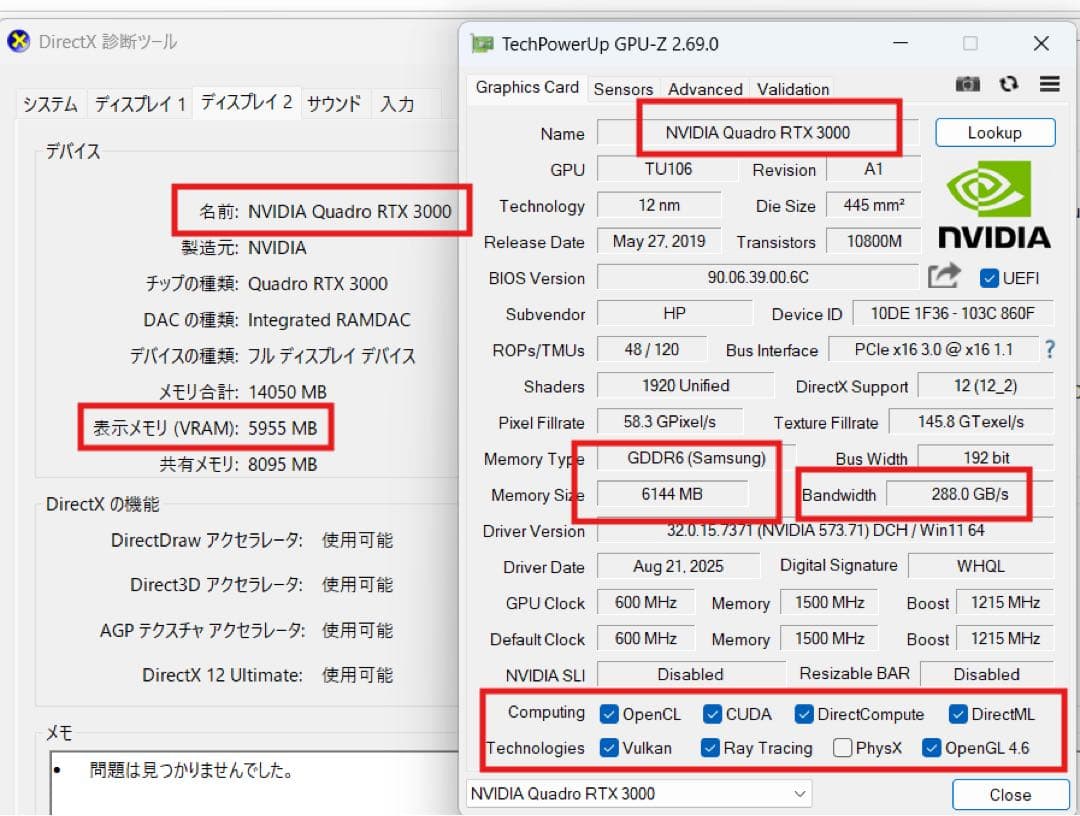Image resolution: width=1080 pixels, height=816 pixels.
Task: Toggle the PhysX checkbox
Action: point(842,748)
